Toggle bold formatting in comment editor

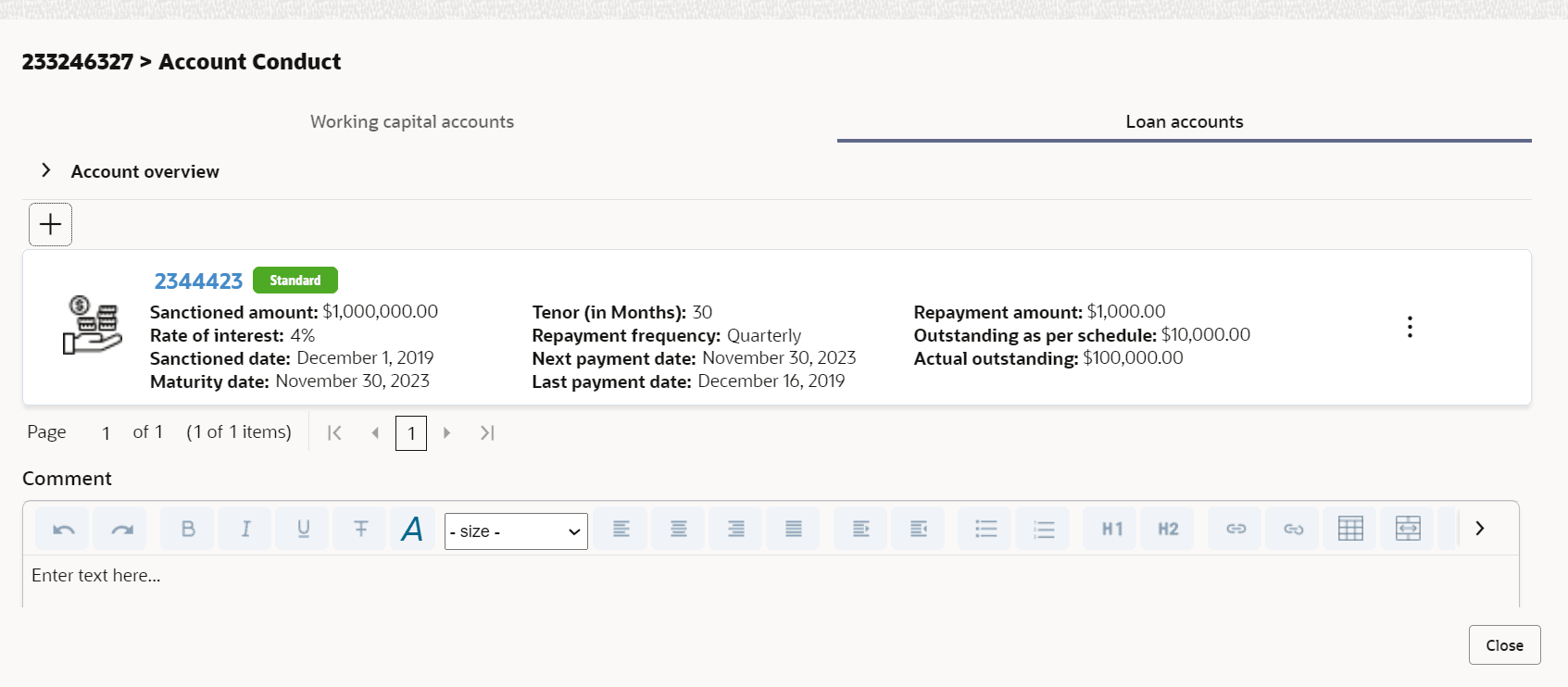pos(188,529)
